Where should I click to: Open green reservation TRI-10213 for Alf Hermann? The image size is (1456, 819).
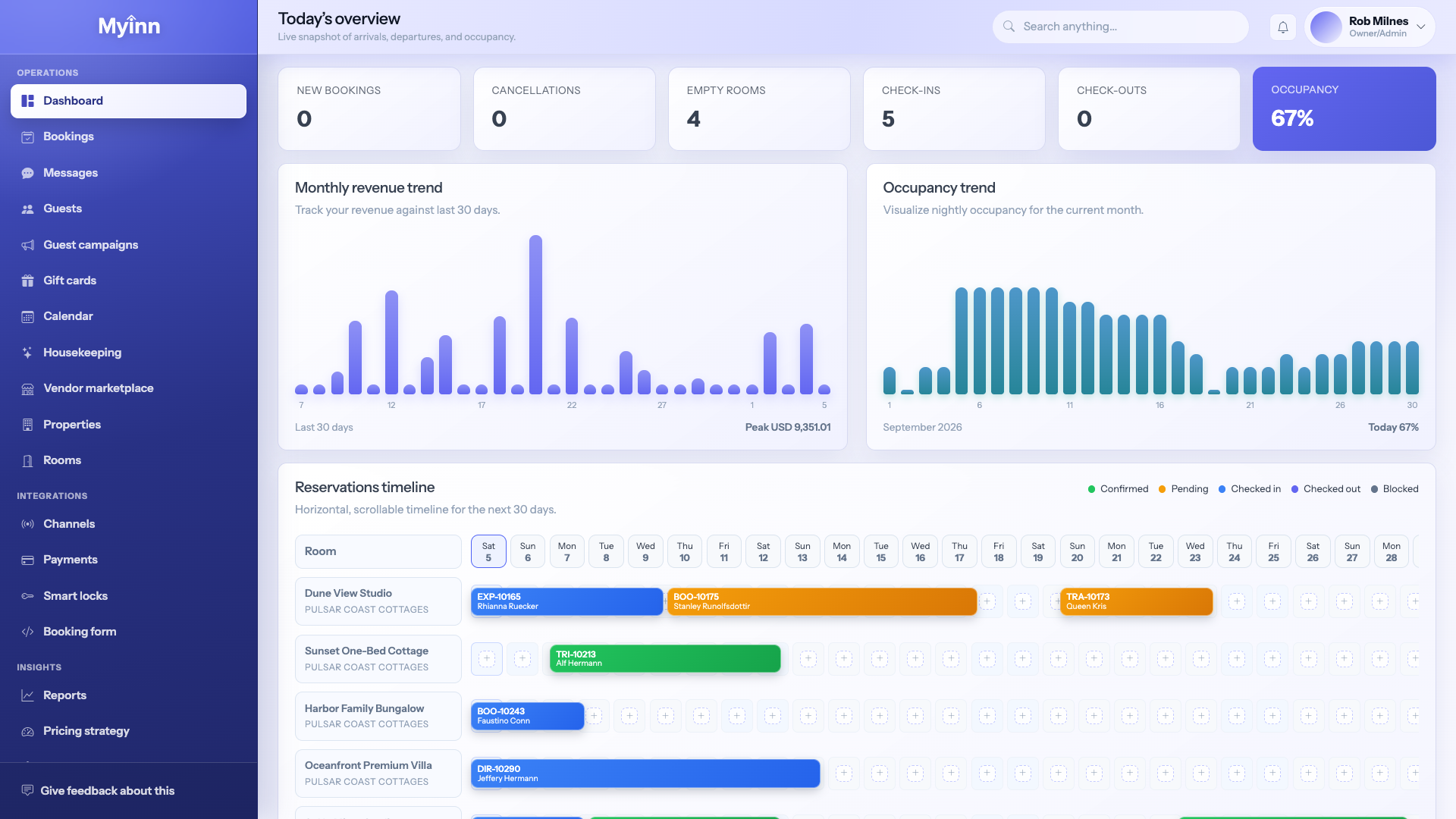coord(665,658)
